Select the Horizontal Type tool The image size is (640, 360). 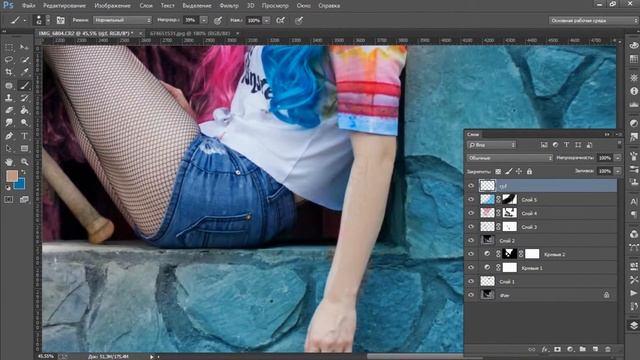[24, 136]
